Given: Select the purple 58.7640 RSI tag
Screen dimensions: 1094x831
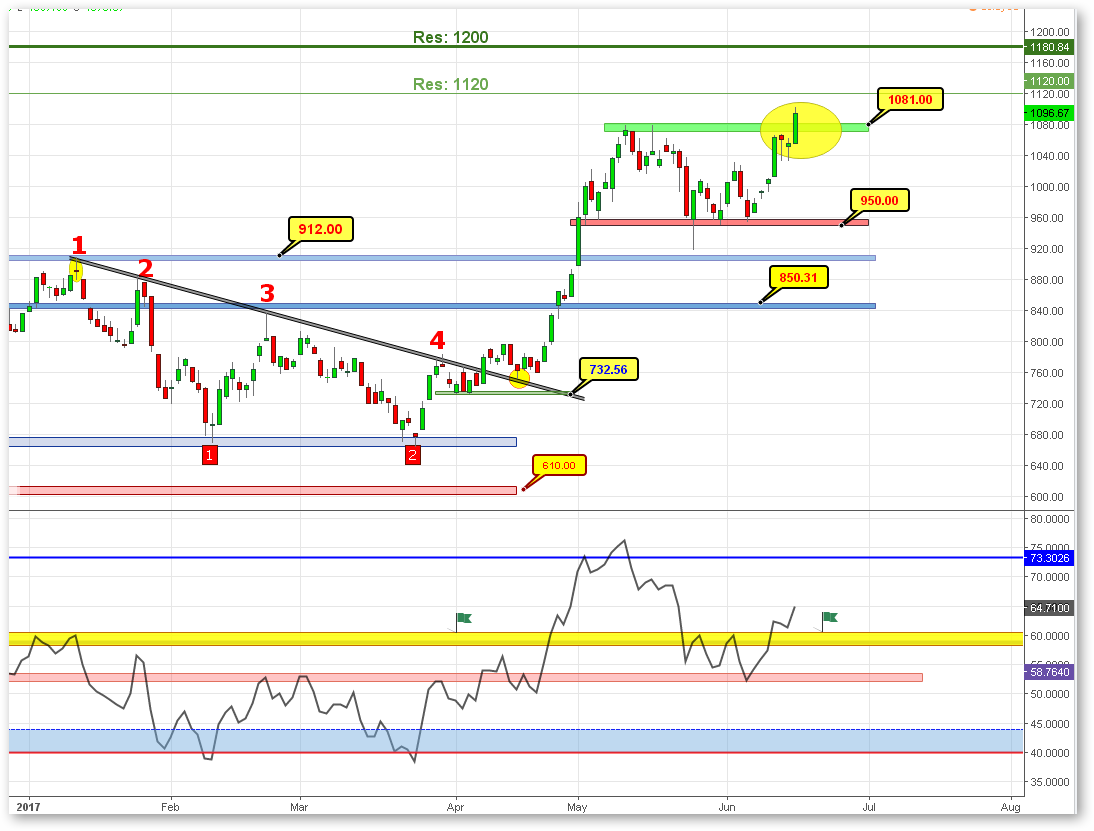Looking at the screenshot, I should 1049,672.
